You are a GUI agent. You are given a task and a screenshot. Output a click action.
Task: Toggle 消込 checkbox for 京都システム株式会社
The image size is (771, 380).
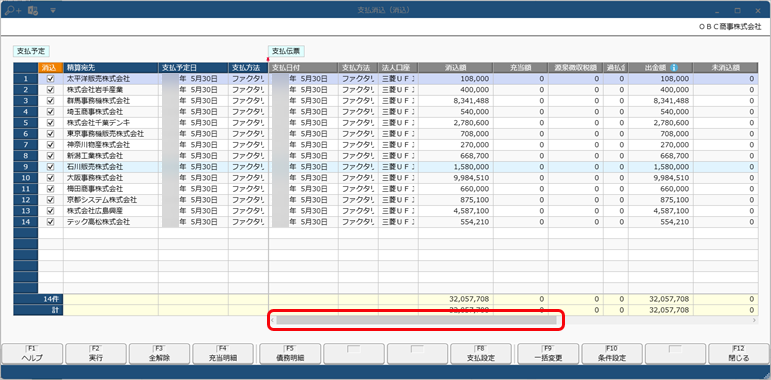[x=50, y=200]
